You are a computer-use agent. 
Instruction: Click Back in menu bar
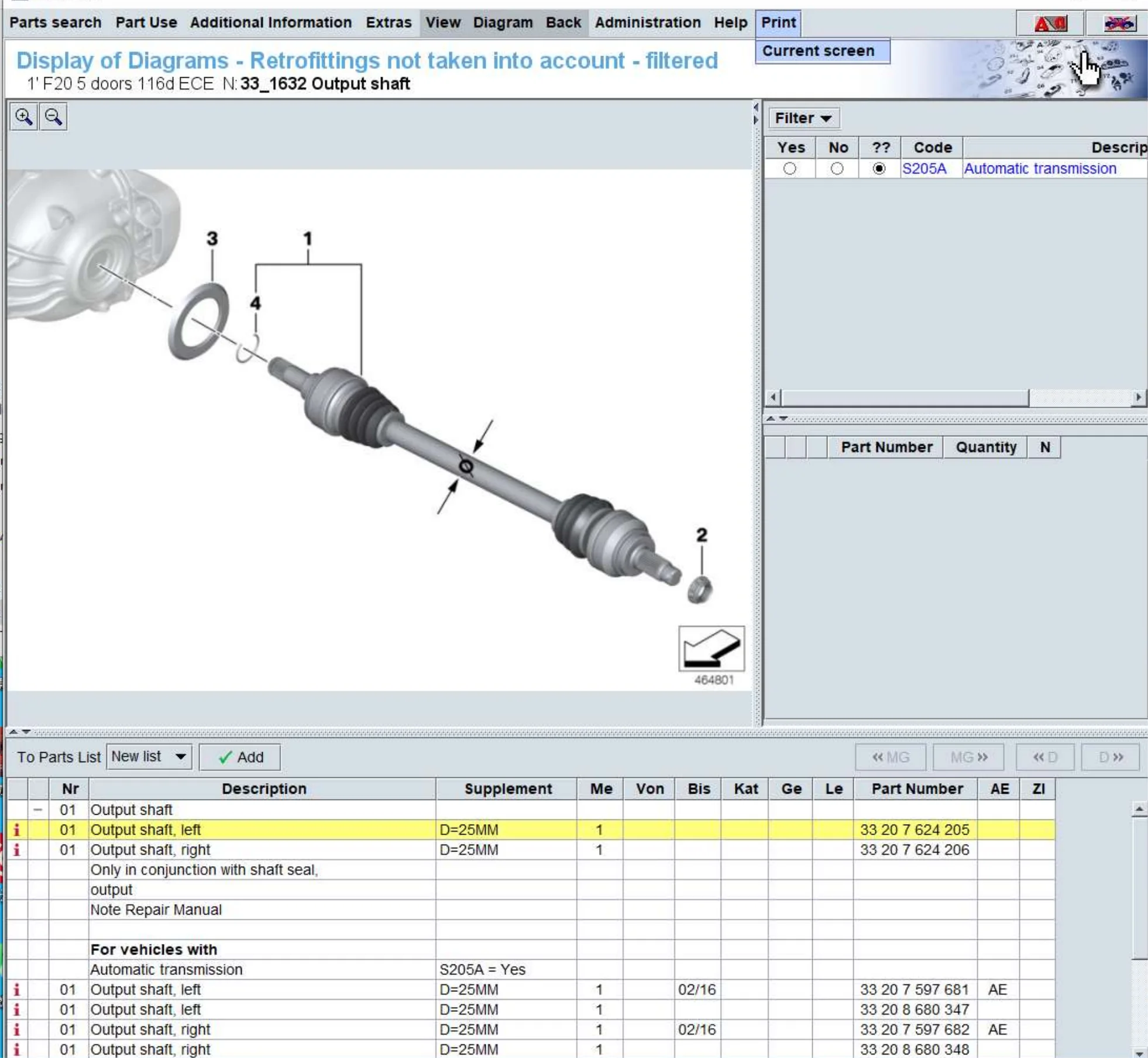pyautogui.click(x=563, y=23)
